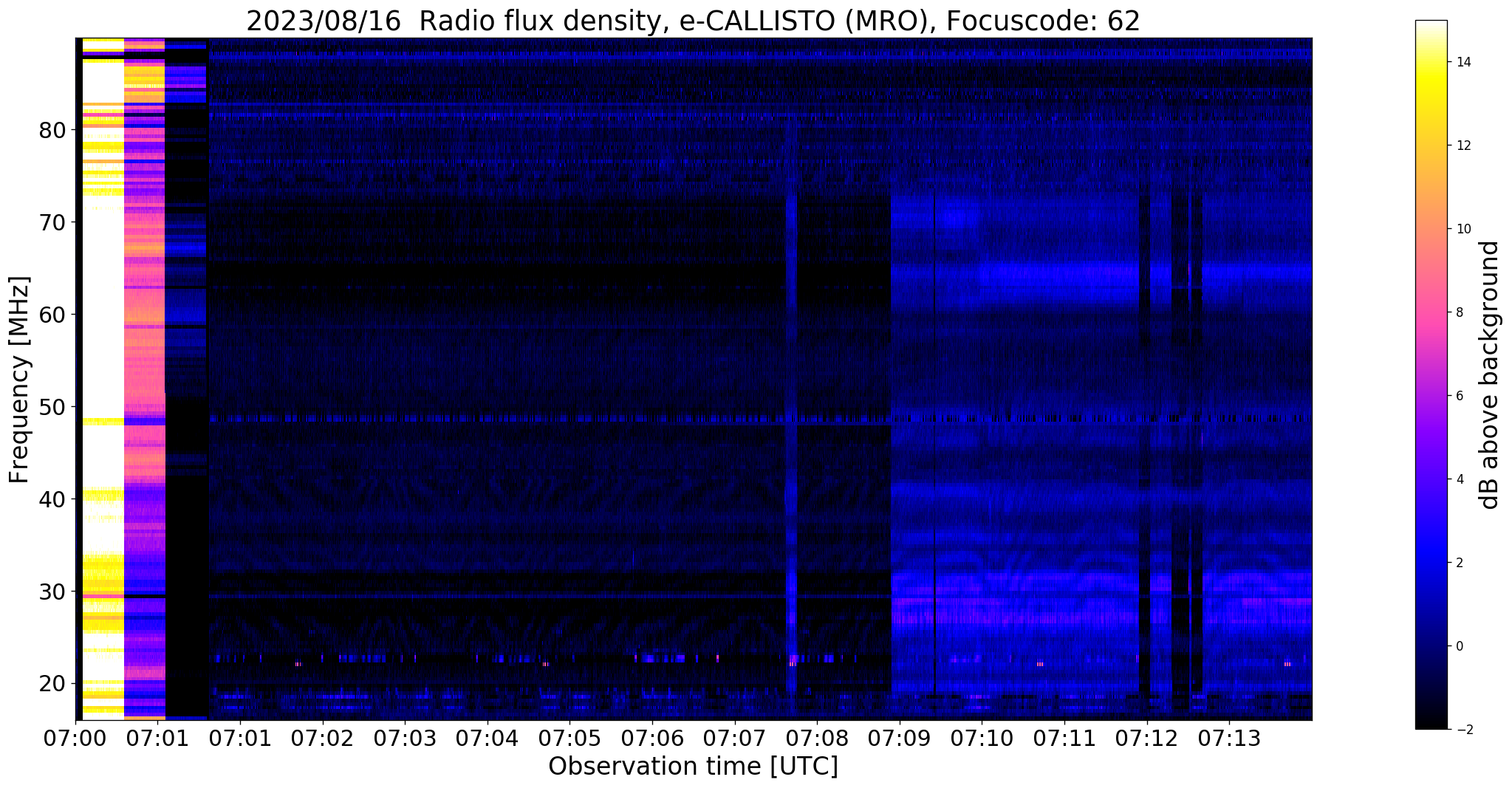Screen dimensions: 1512x788
Task: Select the y-axis tick label '50'
Action: tap(52, 407)
